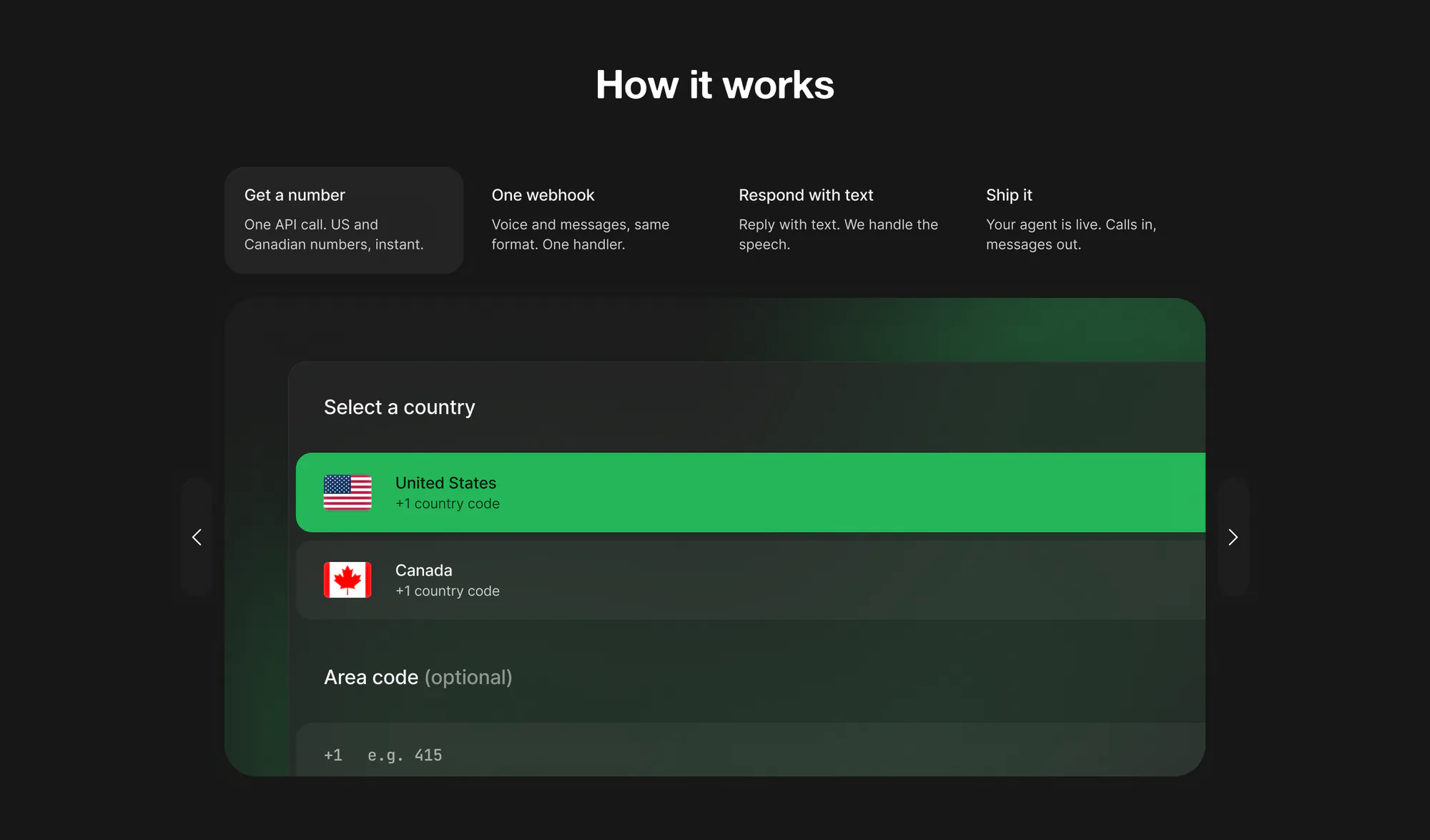The width and height of the screenshot is (1430, 840).
Task: Click 'Your agent is live' description
Action: [x=1071, y=234]
